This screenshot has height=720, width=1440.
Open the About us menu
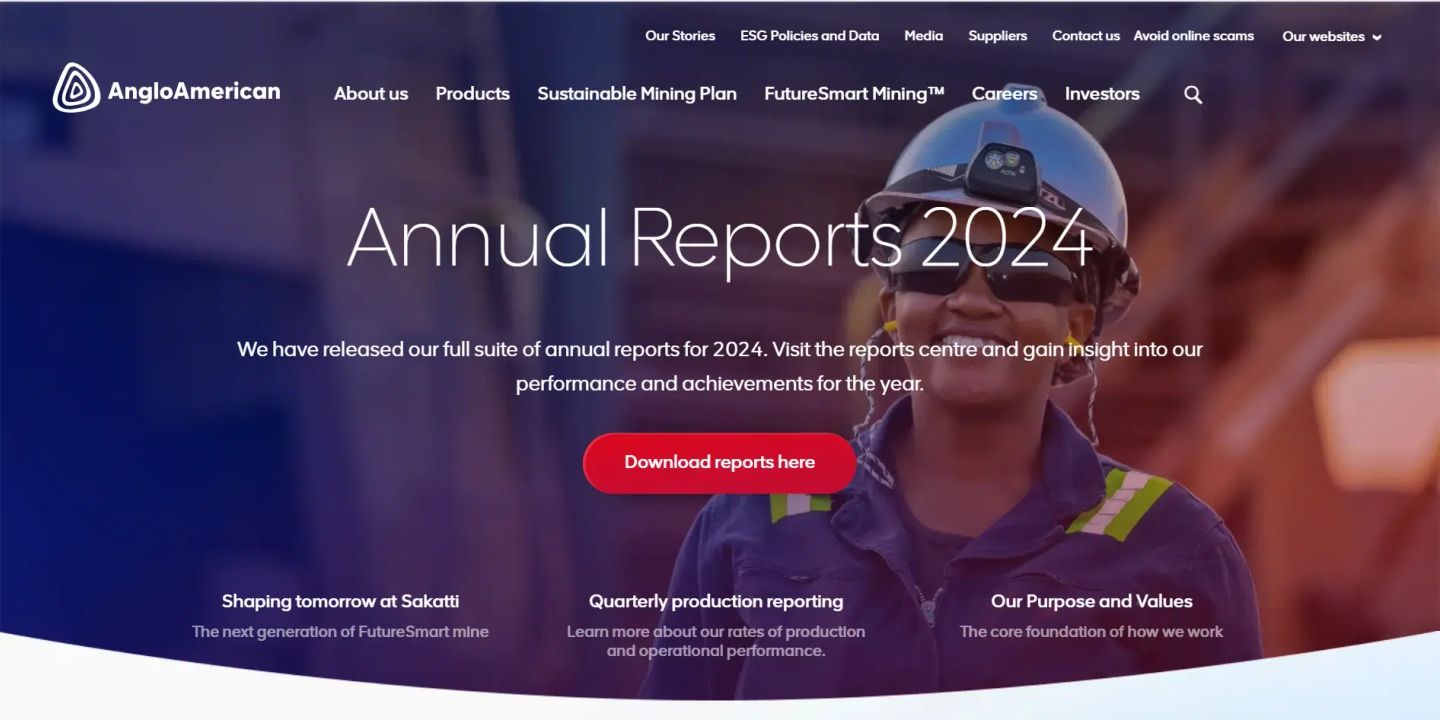[x=371, y=93]
